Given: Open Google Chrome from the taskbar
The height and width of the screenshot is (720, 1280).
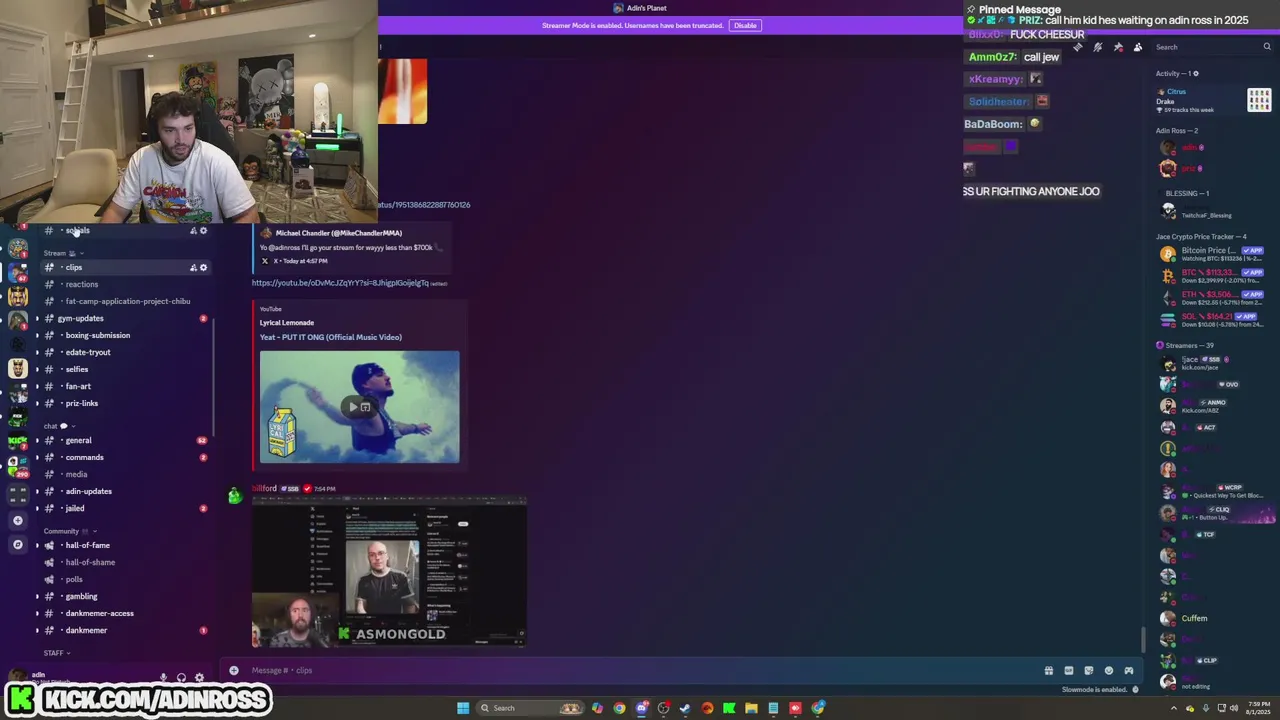Looking at the screenshot, I should pyautogui.click(x=619, y=708).
